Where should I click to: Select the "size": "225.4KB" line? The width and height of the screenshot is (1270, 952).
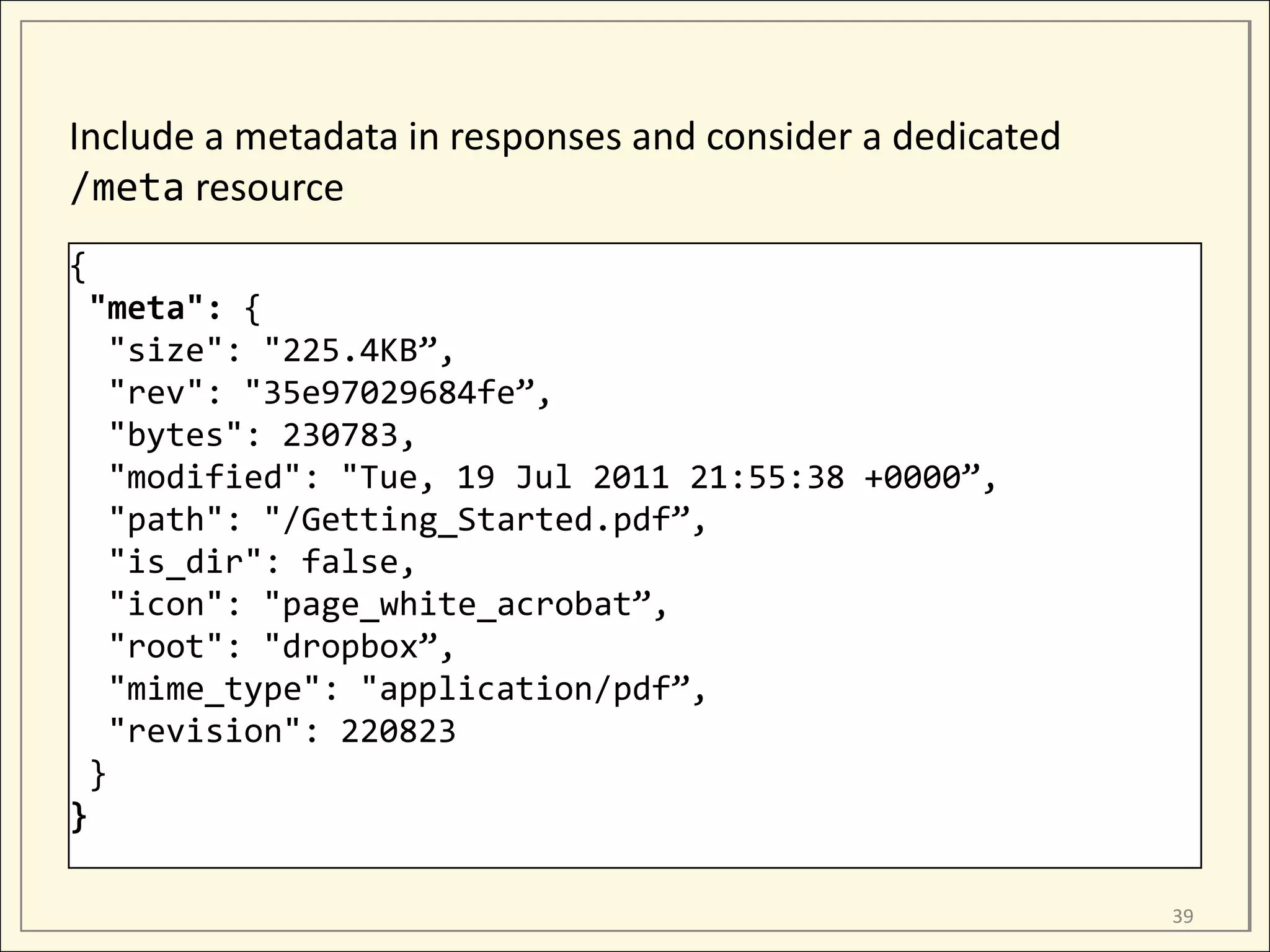click(282, 351)
